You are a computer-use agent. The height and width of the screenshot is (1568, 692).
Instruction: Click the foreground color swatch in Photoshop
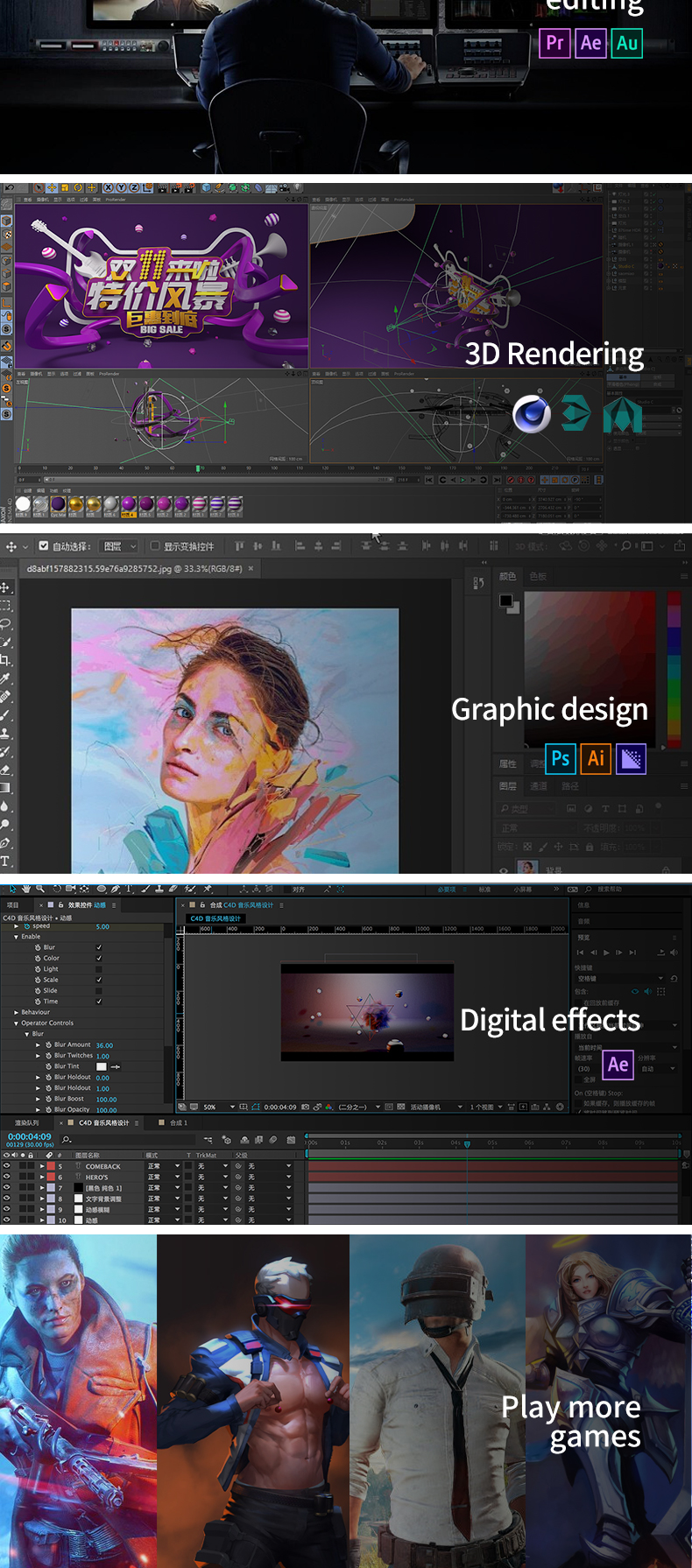pos(505,600)
